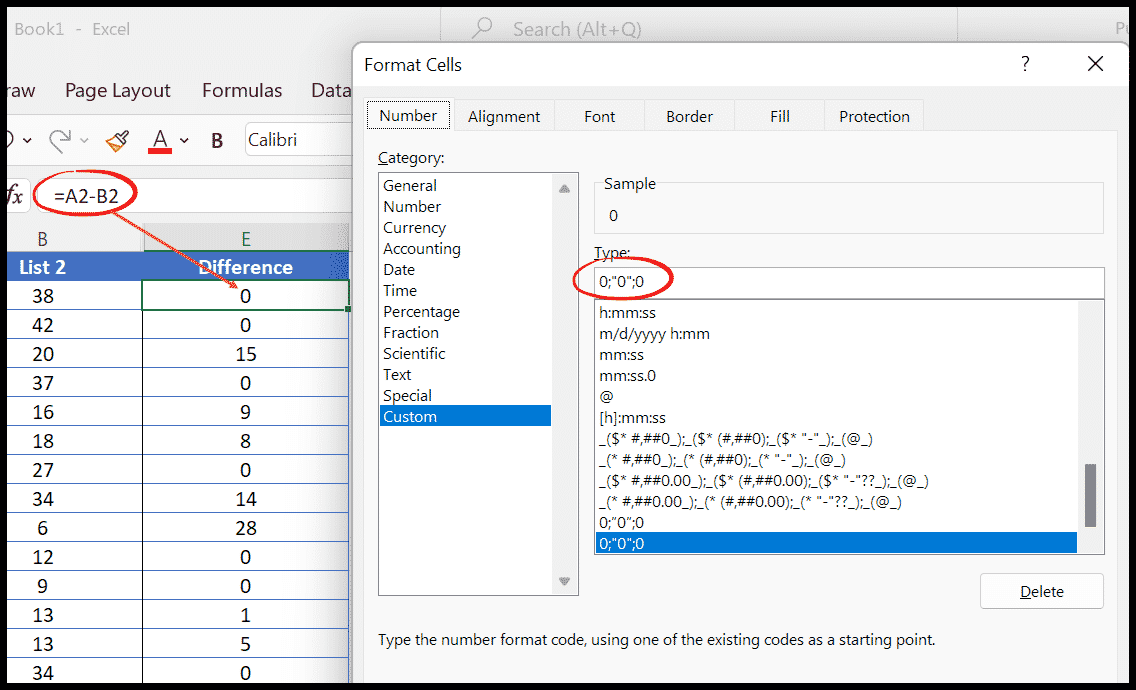Toggle Bold formatting button
Screen dimensions: 1136x690
(x=217, y=141)
